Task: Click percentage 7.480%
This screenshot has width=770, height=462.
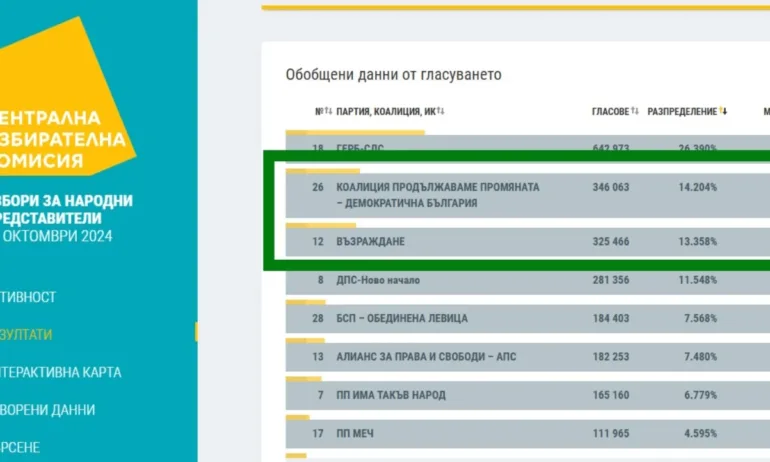Action: 700,356
